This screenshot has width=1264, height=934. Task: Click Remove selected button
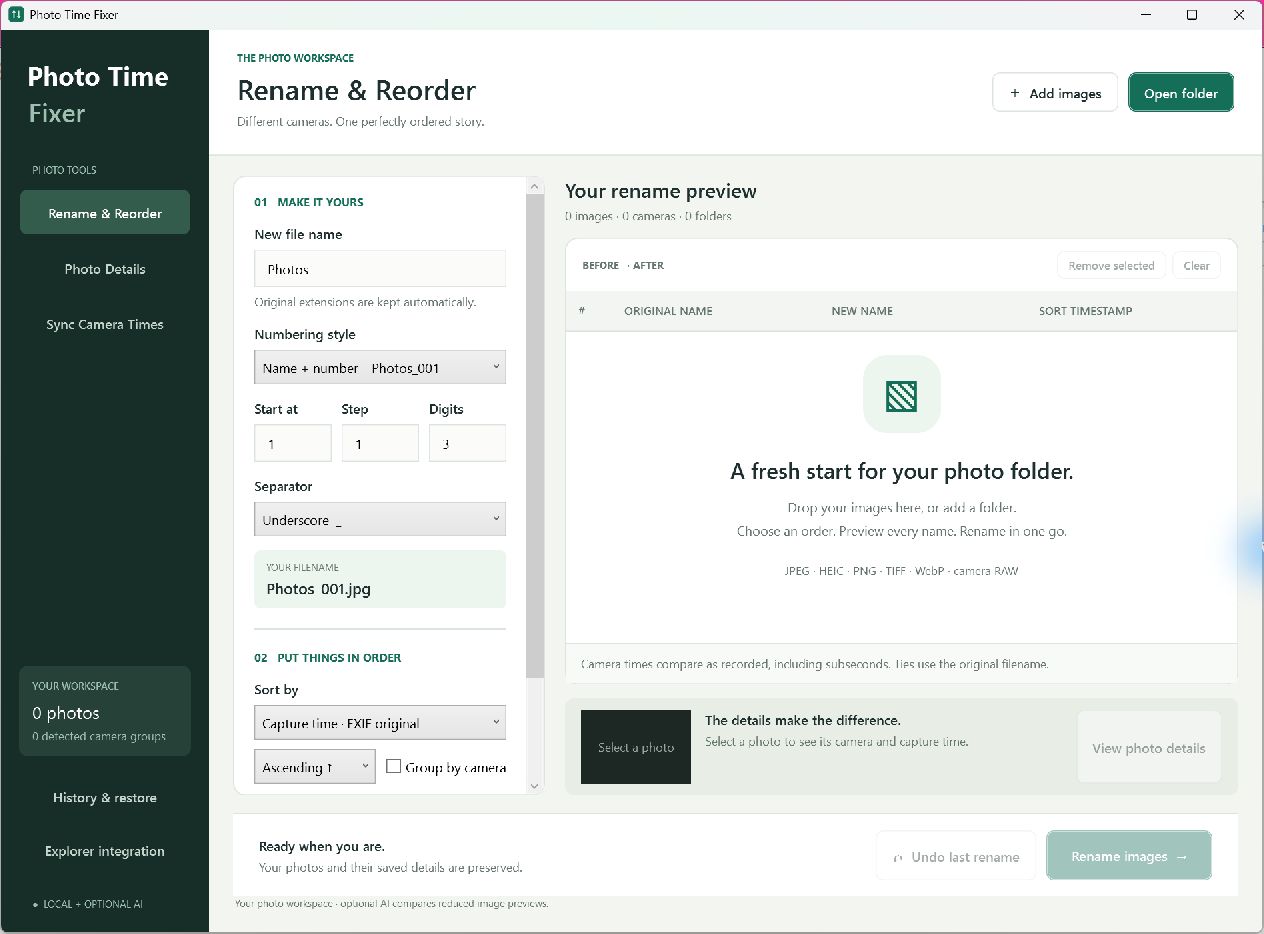(x=1111, y=265)
